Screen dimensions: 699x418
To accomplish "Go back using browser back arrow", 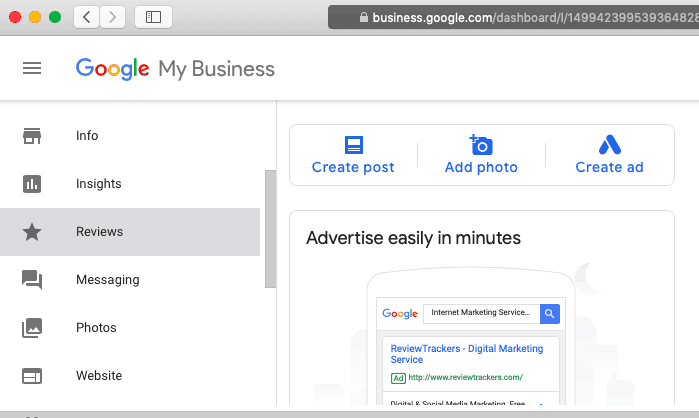I will click(87, 17).
